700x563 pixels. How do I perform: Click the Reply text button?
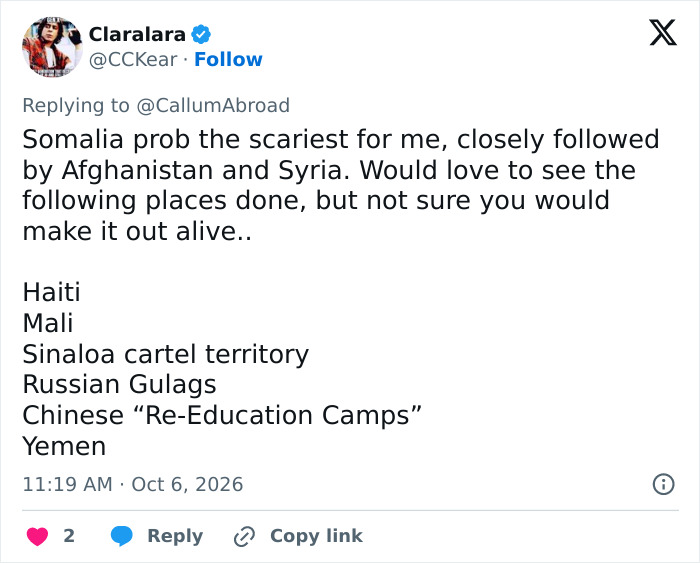tap(175, 536)
